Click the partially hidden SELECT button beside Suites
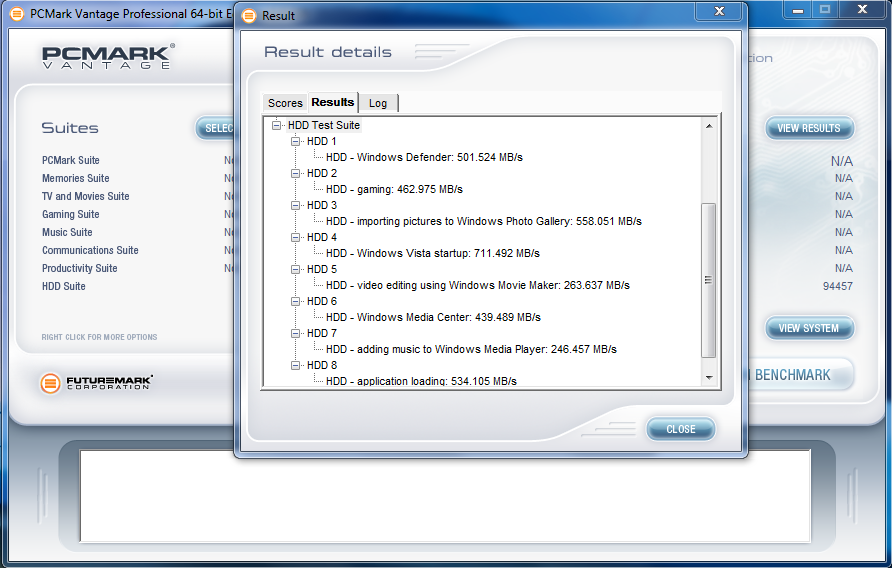Screen dimensions: 892x568 pyautogui.click(x=216, y=128)
